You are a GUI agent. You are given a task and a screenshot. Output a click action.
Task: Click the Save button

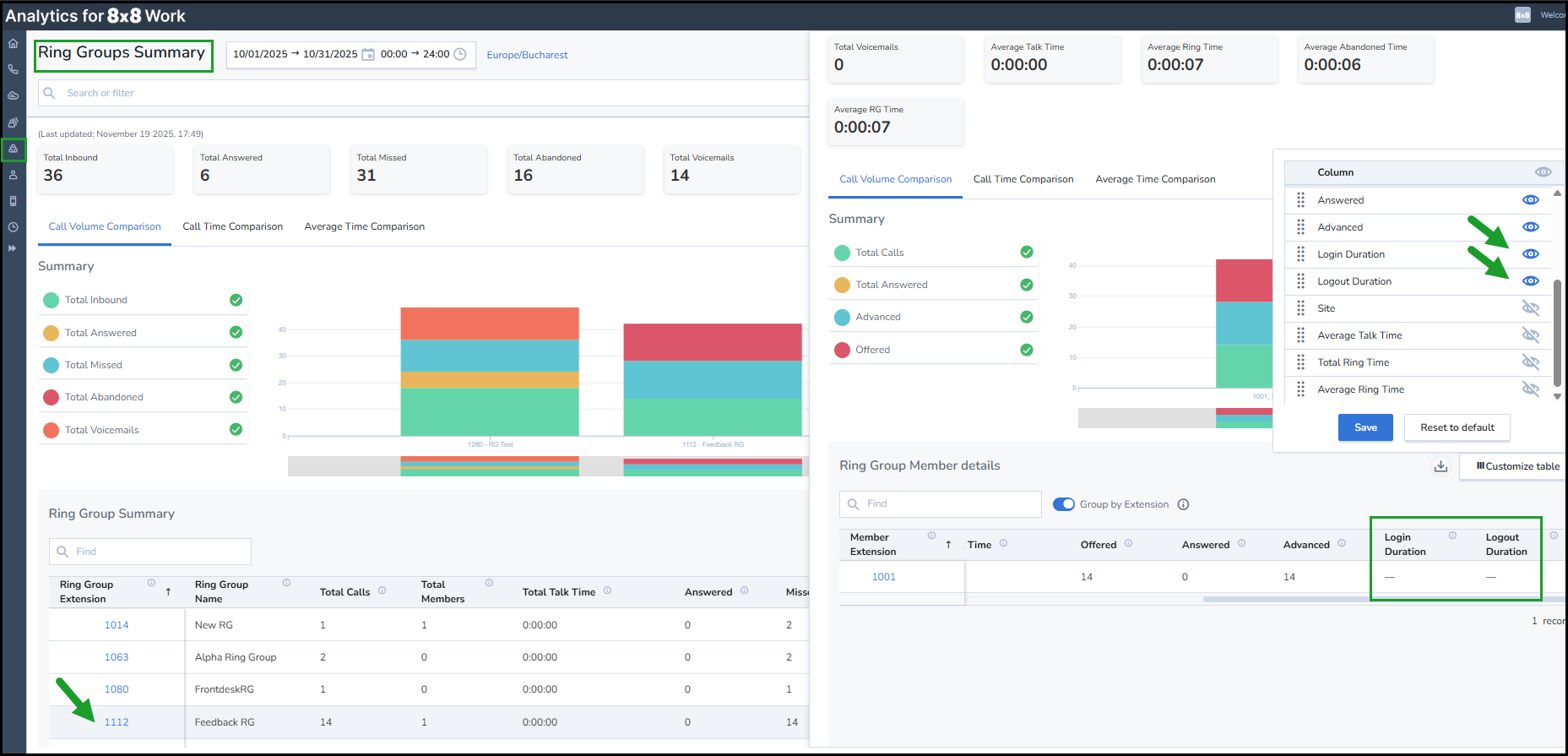pyautogui.click(x=1365, y=427)
